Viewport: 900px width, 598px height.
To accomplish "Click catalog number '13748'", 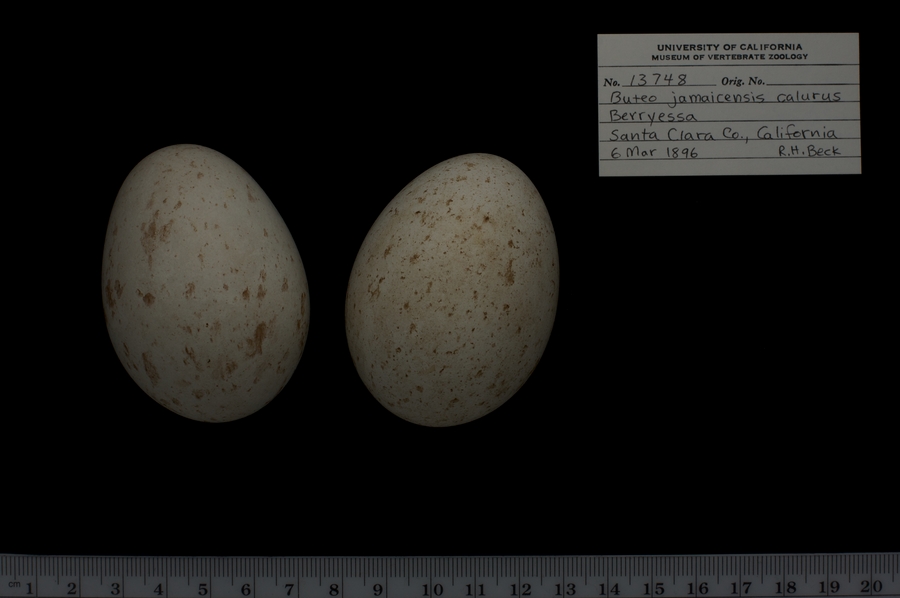I will [x=658, y=80].
